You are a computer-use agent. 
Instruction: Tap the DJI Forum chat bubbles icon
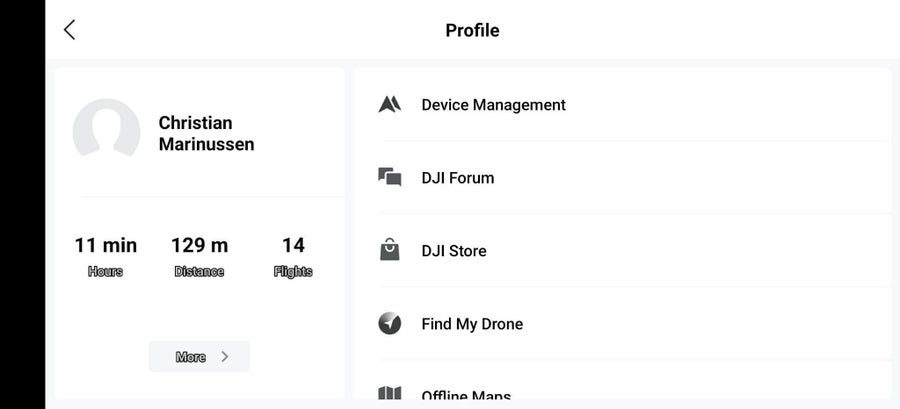pos(390,177)
